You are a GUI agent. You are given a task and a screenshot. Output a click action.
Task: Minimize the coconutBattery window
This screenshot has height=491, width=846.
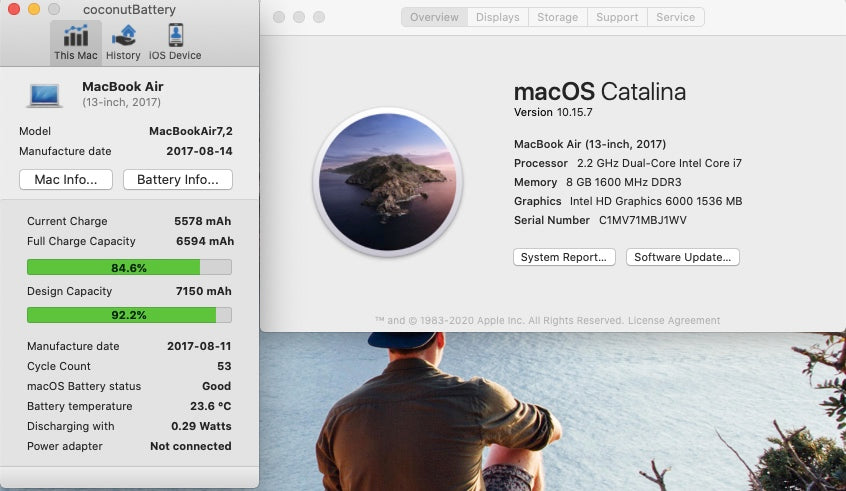(33, 9)
